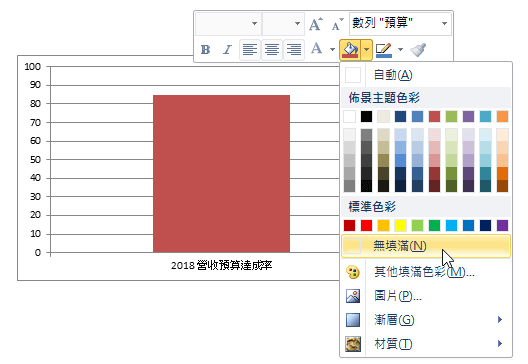Open the font color dropdown arrow

click(332, 50)
